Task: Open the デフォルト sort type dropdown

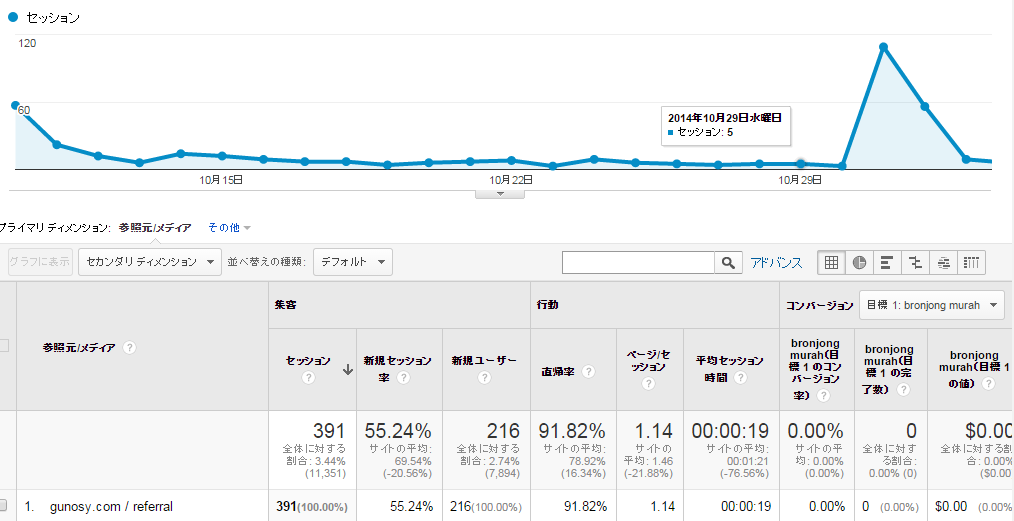Action: pyautogui.click(x=352, y=262)
